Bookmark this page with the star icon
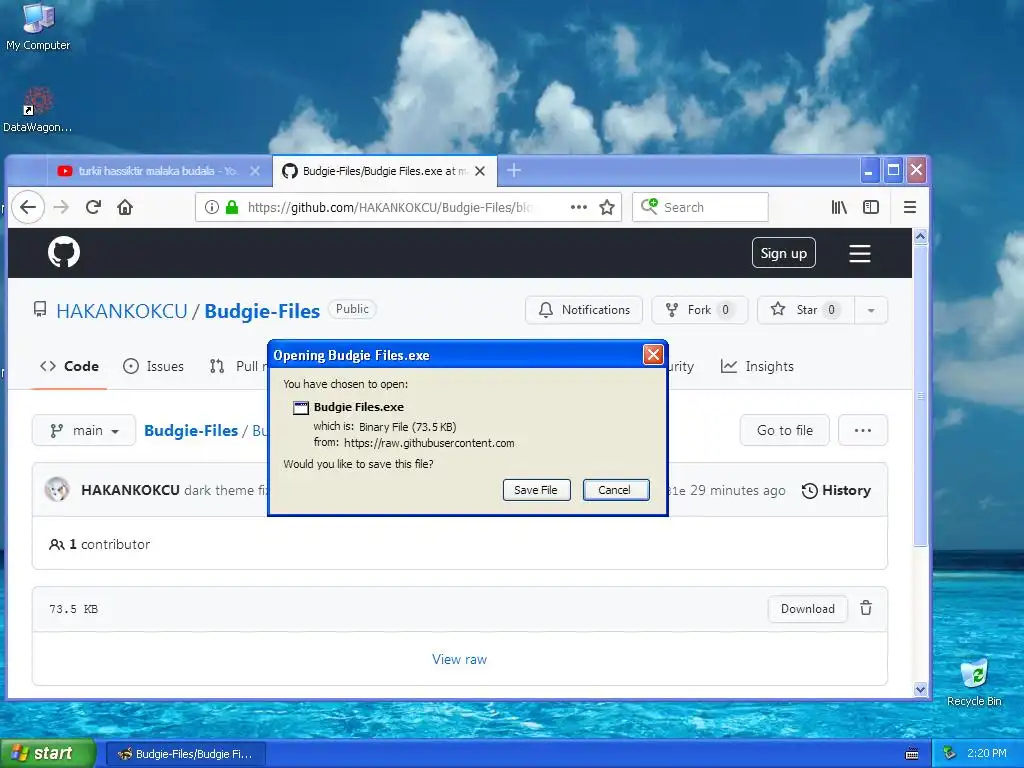Viewport: 1024px width, 768px height. pos(607,207)
